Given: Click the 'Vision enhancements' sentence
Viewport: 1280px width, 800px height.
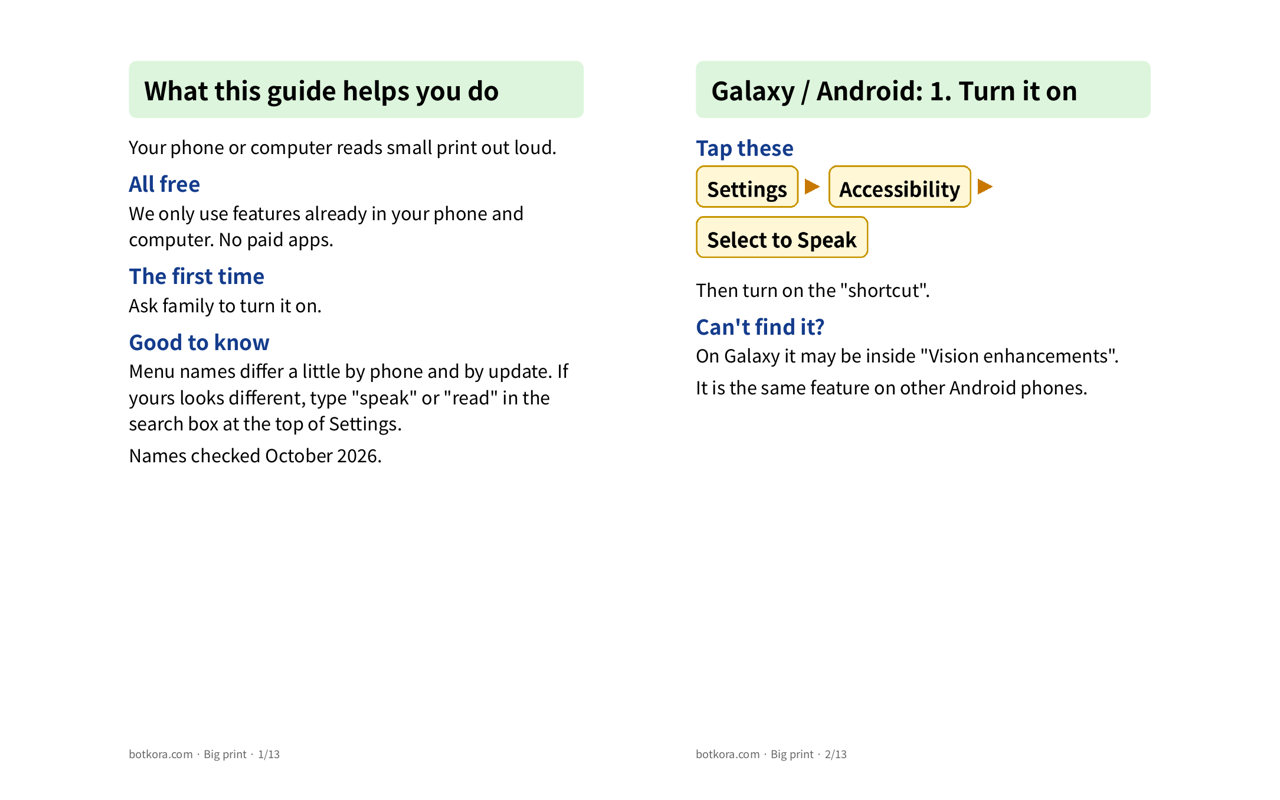Looking at the screenshot, I should (907, 356).
